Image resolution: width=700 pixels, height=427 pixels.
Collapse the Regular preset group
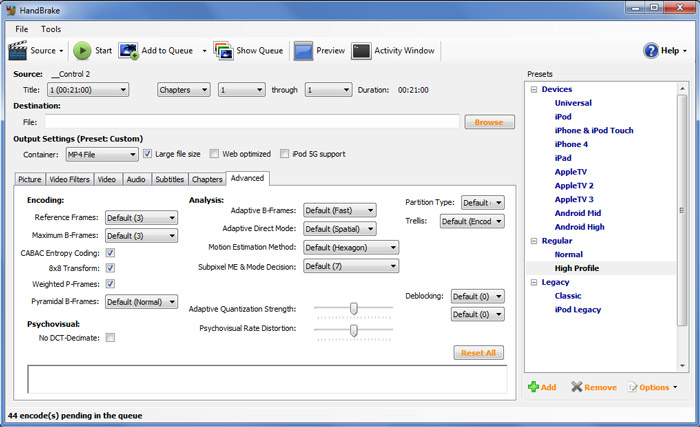pos(533,241)
